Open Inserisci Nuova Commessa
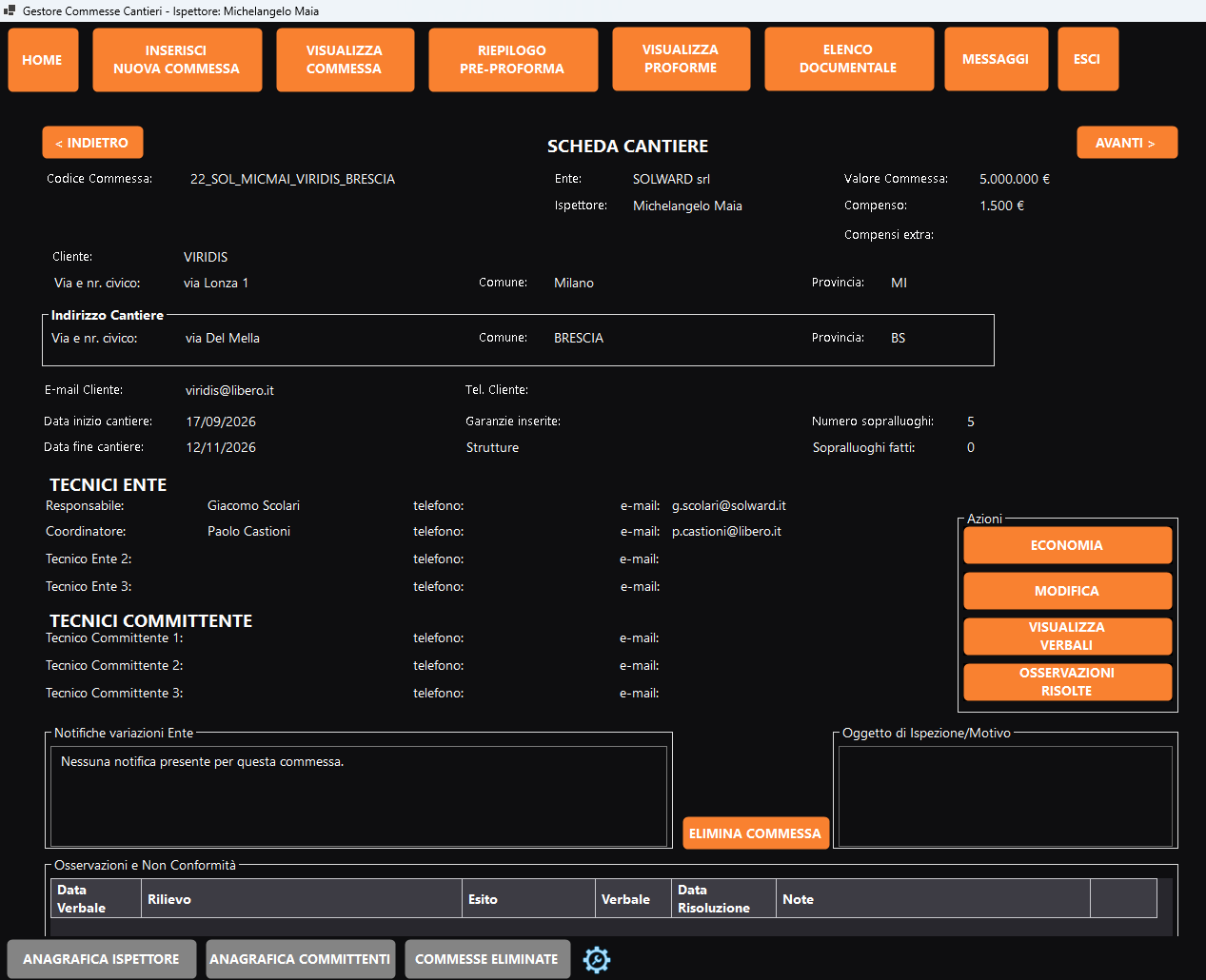Image resolution: width=1206 pixels, height=980 pixels. pyautogui.click(x=177, y=60)
